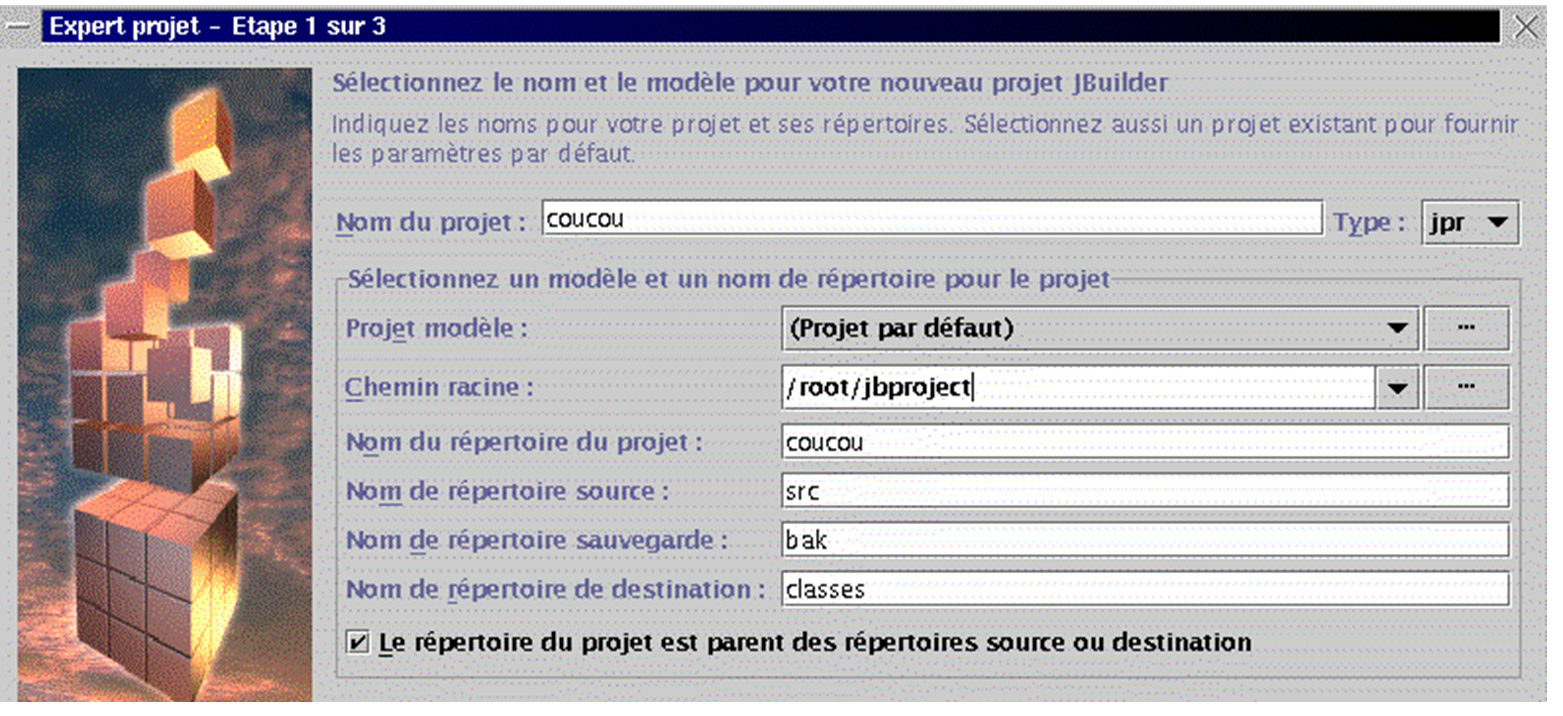Open the window menu in title bar
1563x716 pixels.
[x=18, y=27]
